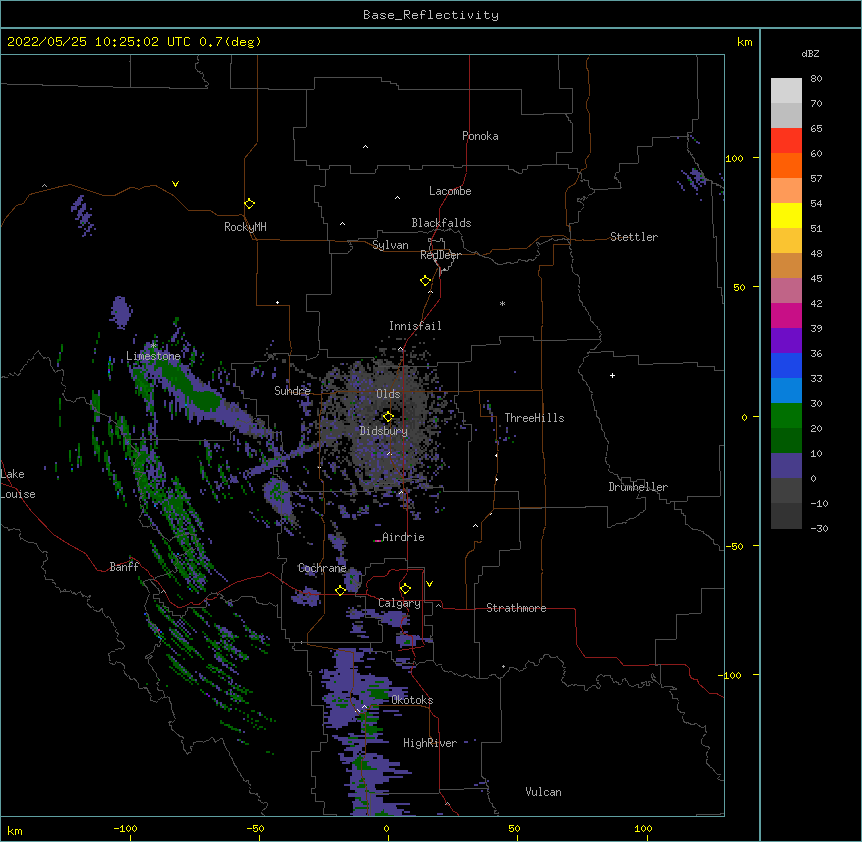
Task: Click the Stettler label
Action: tap(634, 237)
